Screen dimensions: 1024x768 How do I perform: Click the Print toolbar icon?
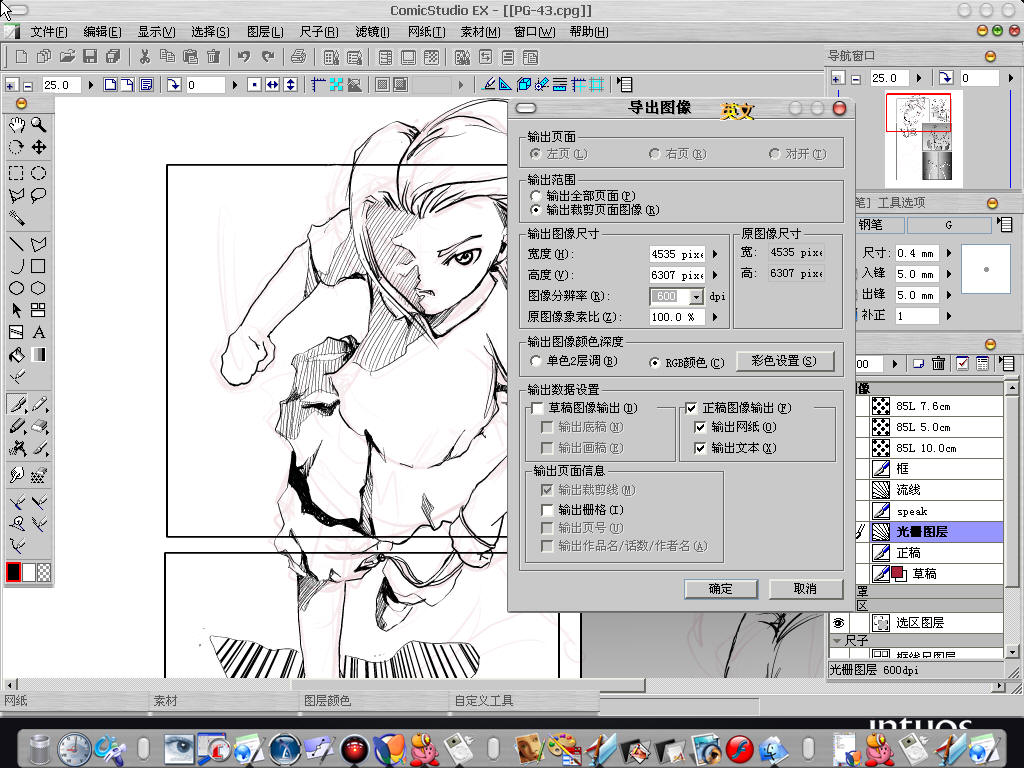[298, 57]
